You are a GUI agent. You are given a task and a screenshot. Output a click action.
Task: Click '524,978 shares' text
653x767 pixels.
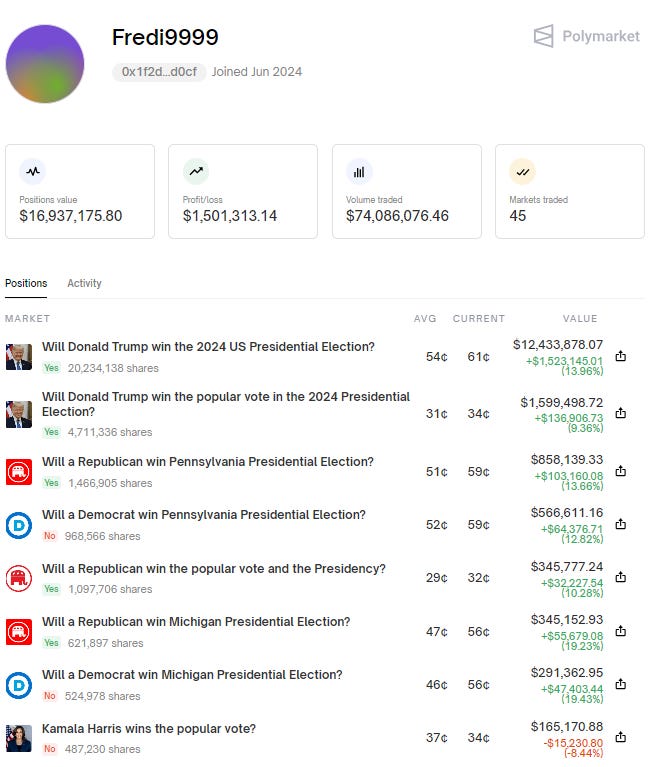pos(102,696)
